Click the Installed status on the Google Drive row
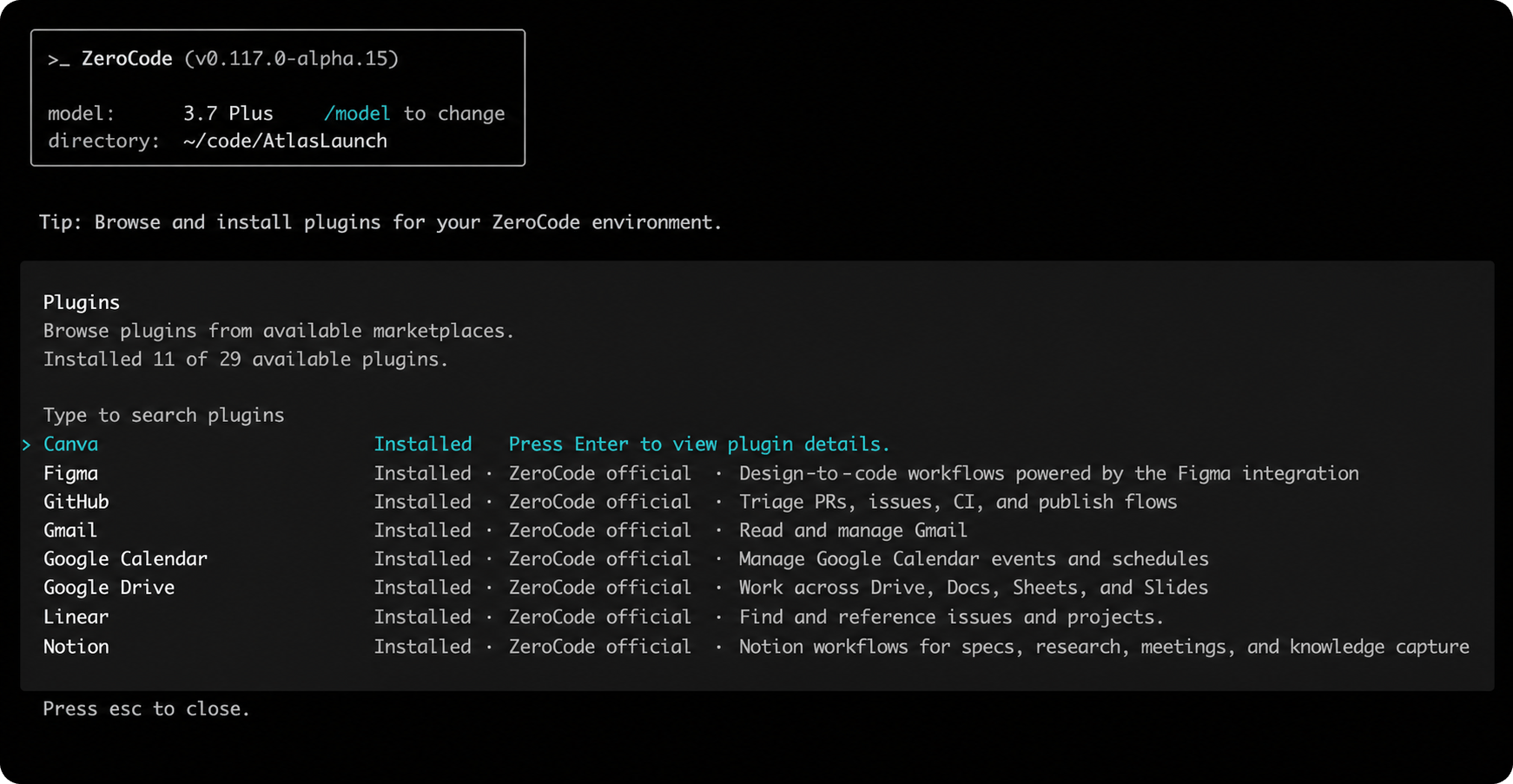The image size is (1513, 784). point(423,588)
